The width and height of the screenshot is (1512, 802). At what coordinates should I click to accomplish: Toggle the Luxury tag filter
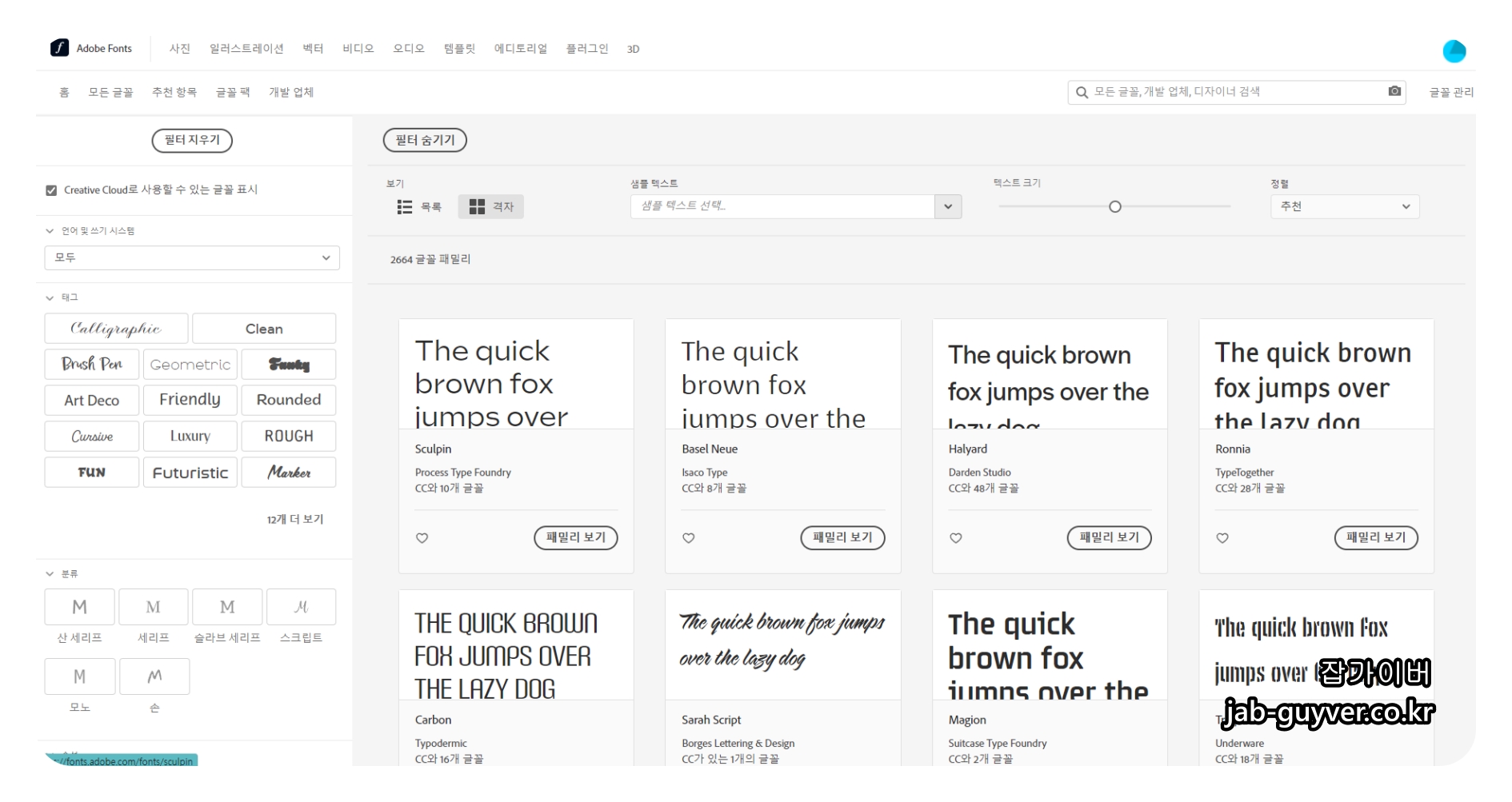(190, 437)
